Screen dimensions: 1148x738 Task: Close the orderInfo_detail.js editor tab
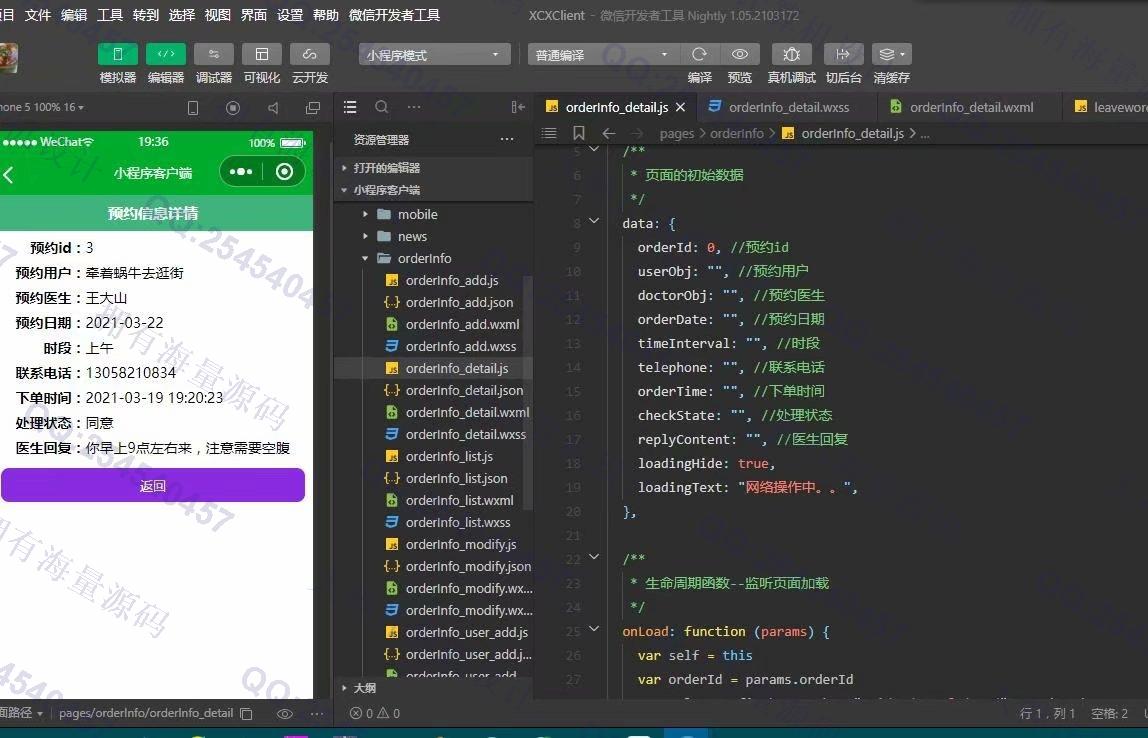tap(680, 107)
